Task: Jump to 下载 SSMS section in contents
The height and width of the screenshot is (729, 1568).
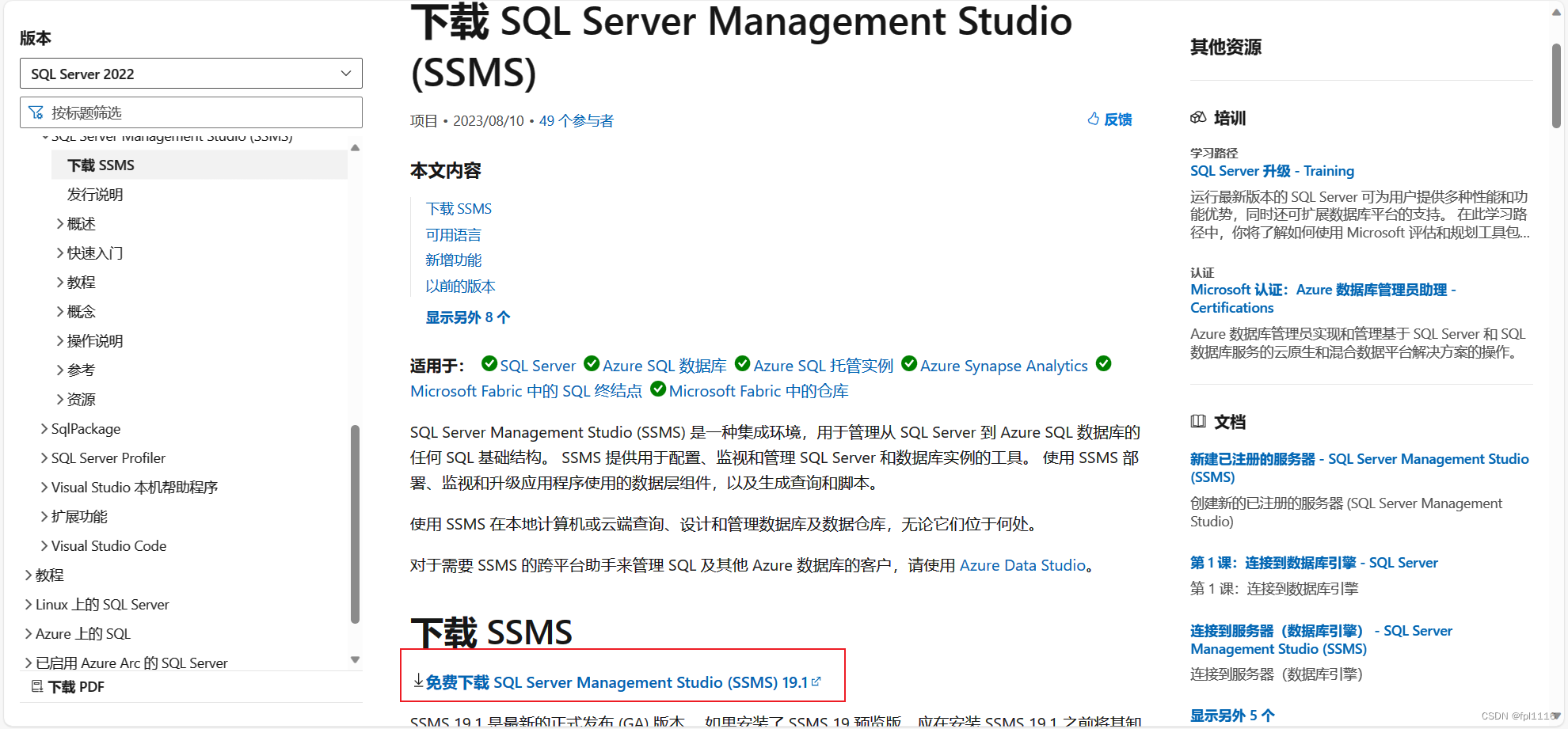Action: pyautogui.click(x=459, y=209)
